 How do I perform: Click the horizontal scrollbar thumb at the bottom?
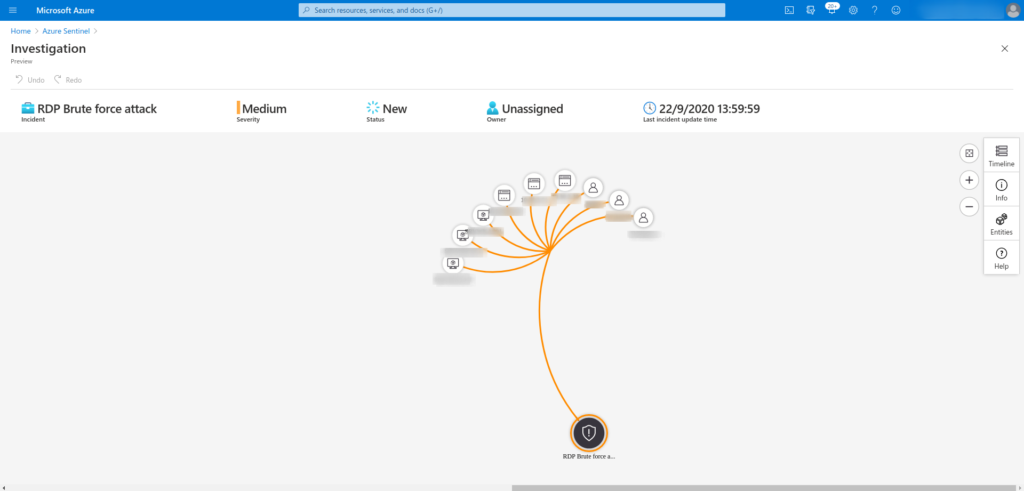[x=762, y=488]
